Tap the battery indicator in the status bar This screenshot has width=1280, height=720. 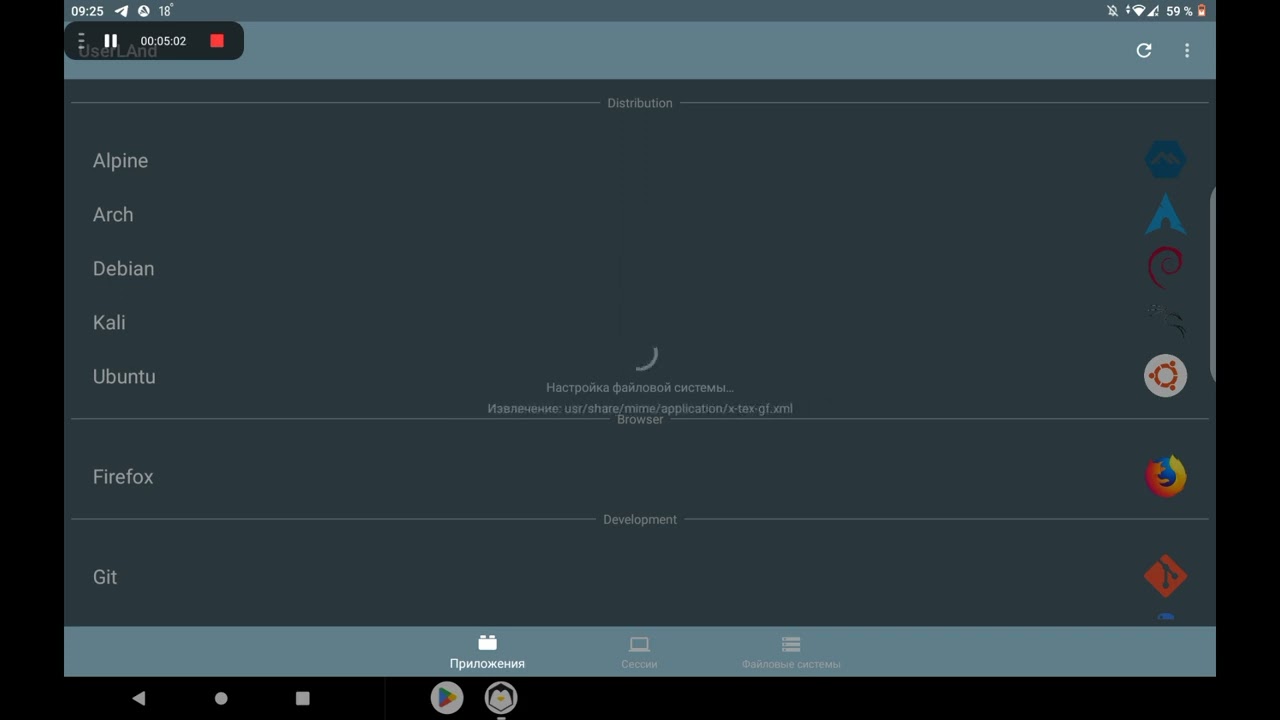click(1202, 11)
